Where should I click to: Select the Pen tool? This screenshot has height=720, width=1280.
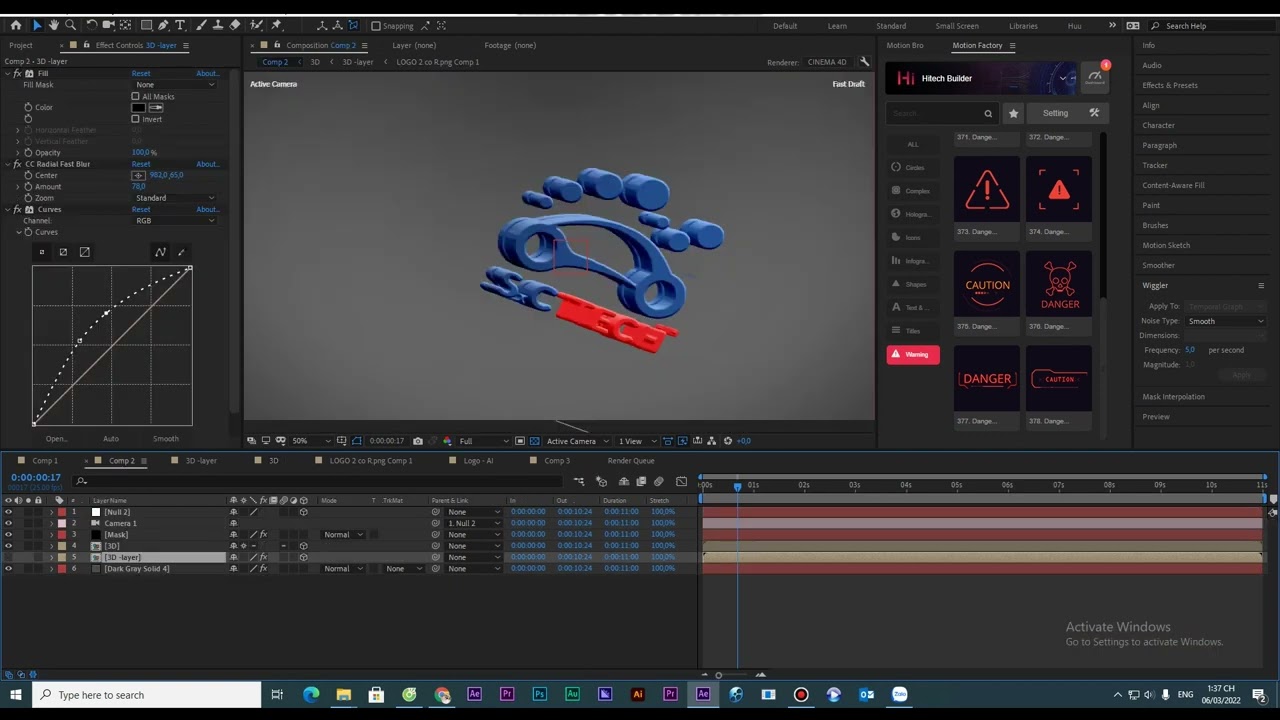click(x=163, y=25)
